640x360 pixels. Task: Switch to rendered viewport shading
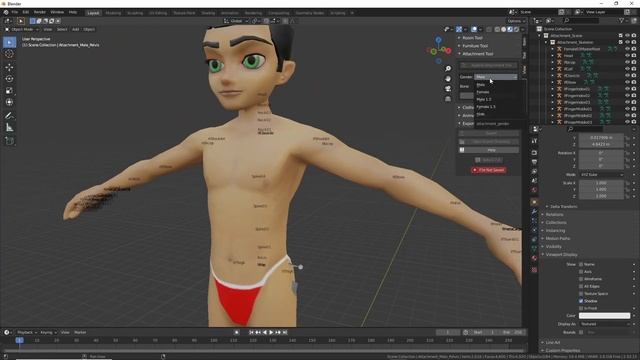tap(516, 29)
